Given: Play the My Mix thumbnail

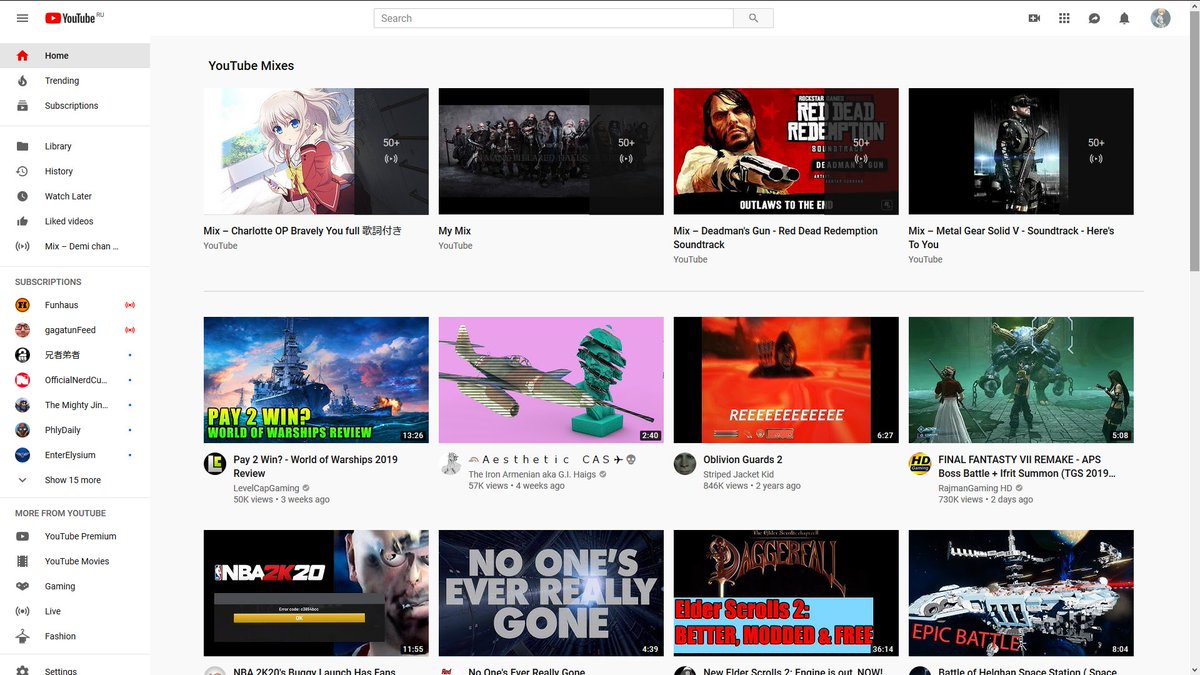Looking at the screenshot, I should [551, 151].
